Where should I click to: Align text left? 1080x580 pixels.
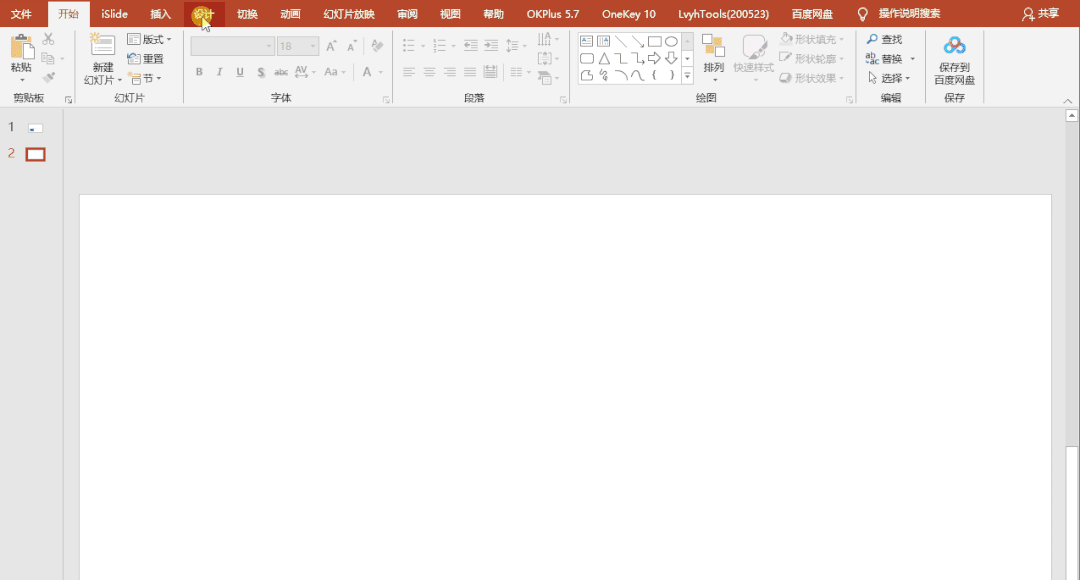409,72
